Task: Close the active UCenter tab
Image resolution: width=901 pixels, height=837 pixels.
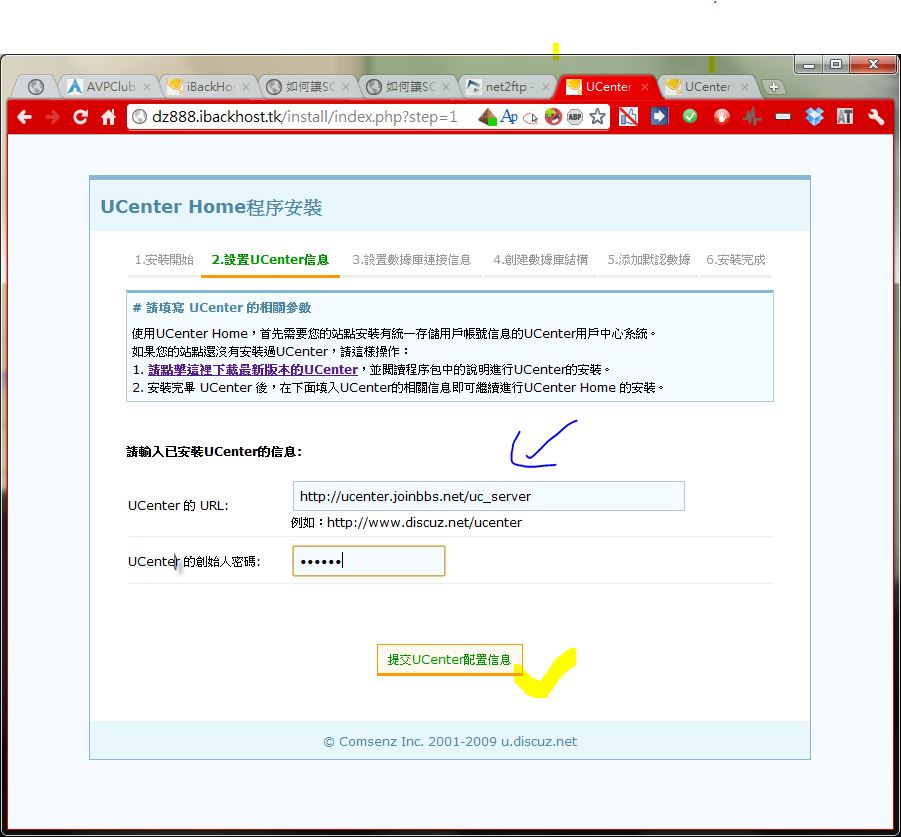Action: (645, 87)
